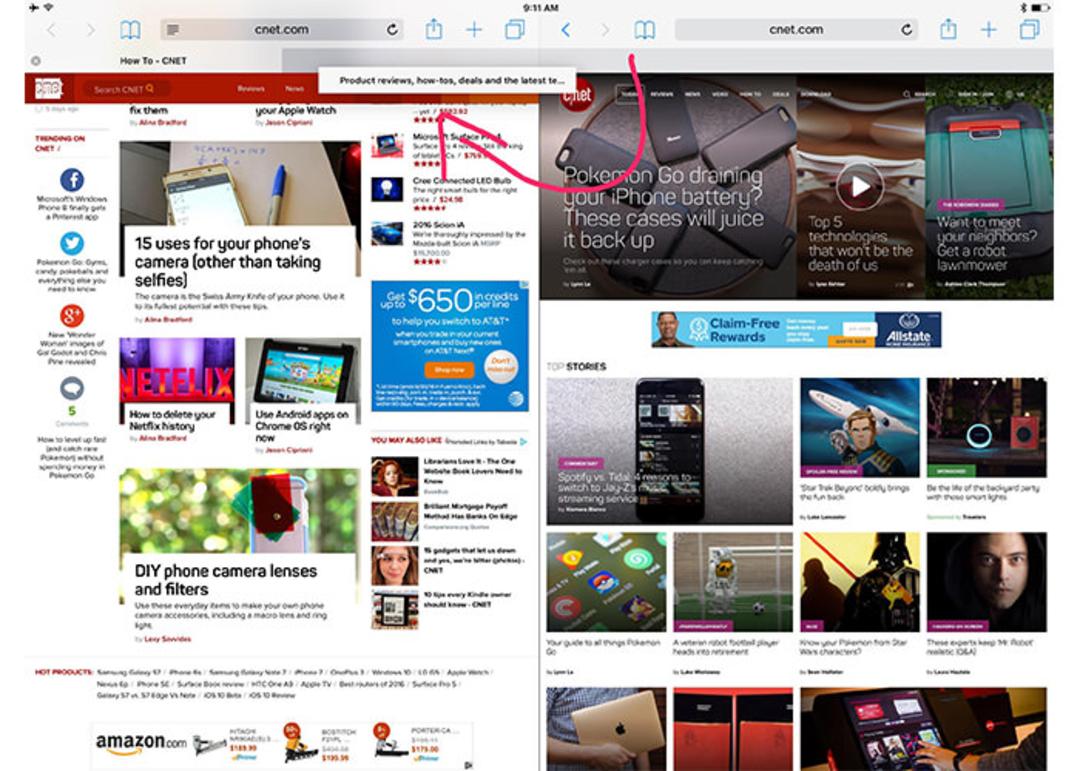Tap right pane cnet.com address bar
Image resolution: width=1080 pixels, height=771 pixels.
pos(796,30)
